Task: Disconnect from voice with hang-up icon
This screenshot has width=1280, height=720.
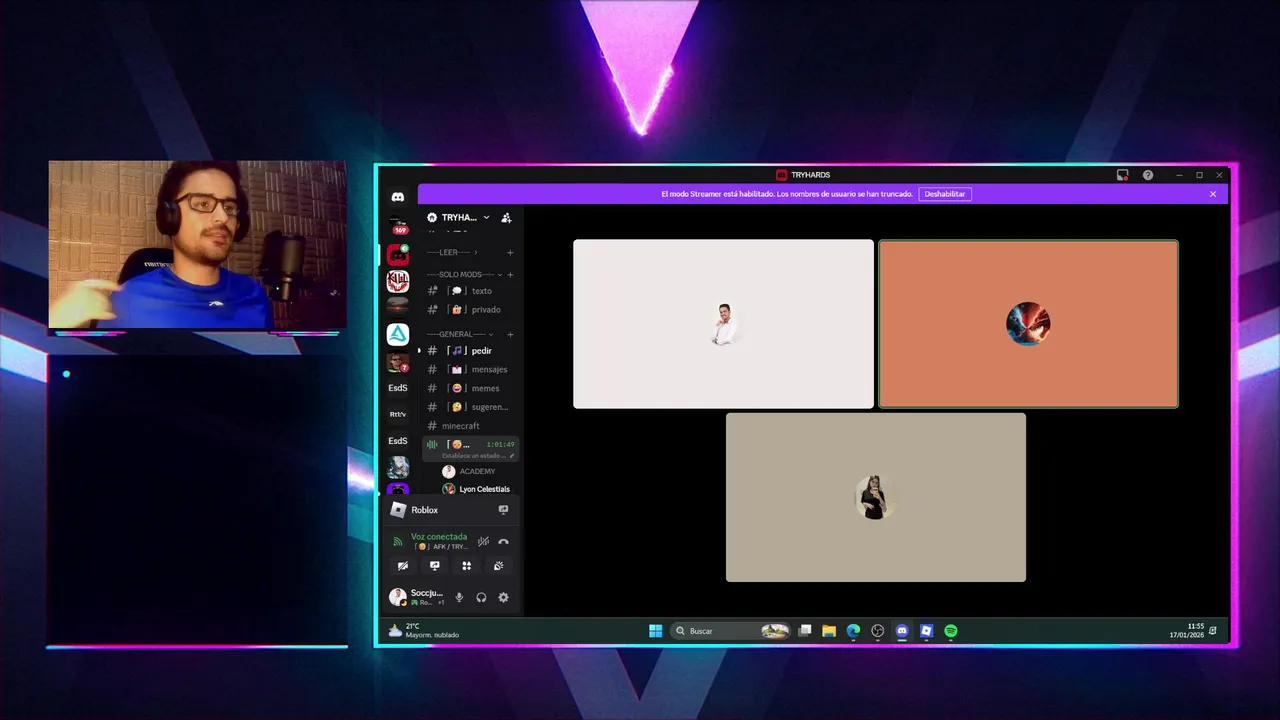Action: [503, 541]
